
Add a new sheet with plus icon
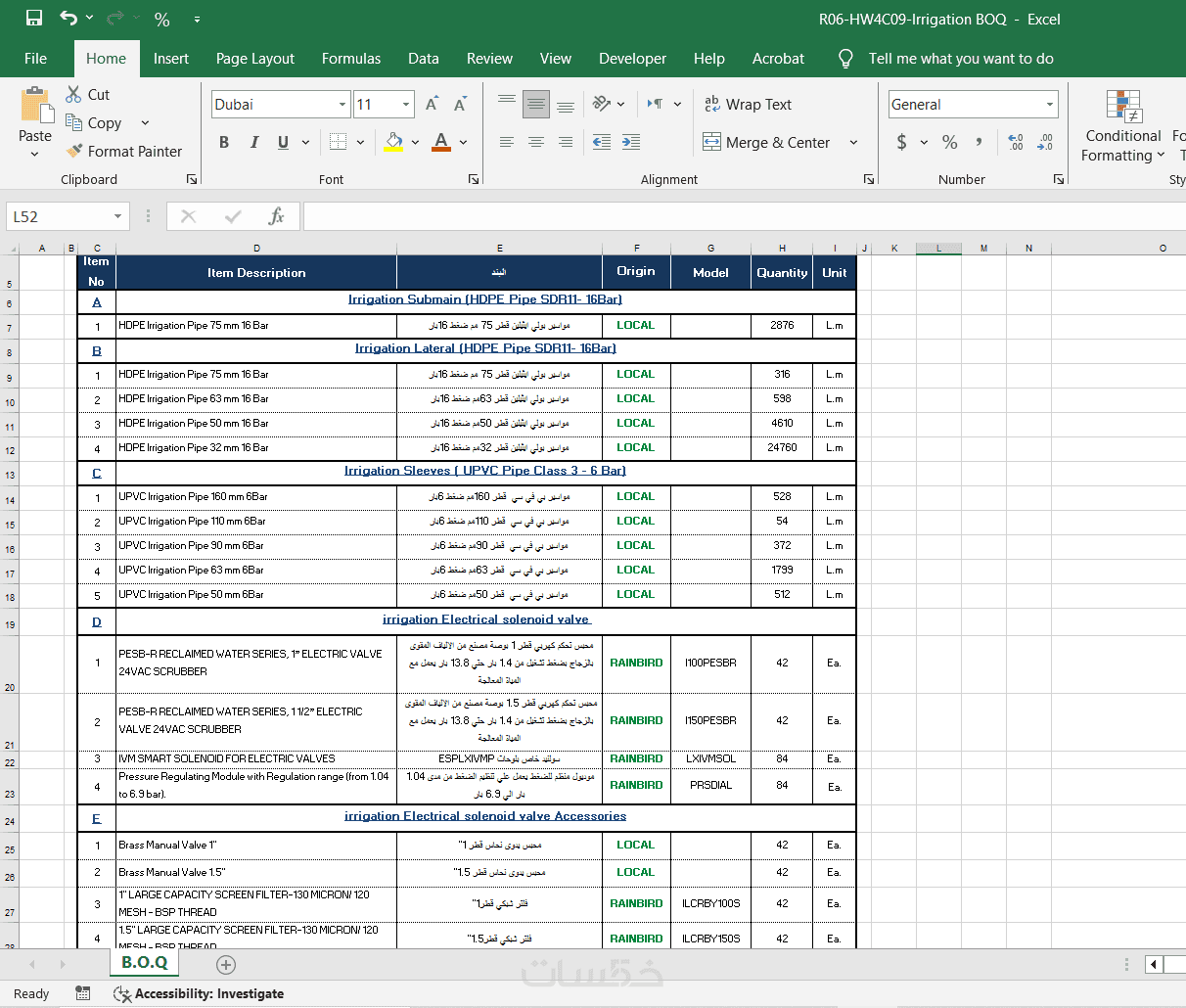click(x=226, y=965)
